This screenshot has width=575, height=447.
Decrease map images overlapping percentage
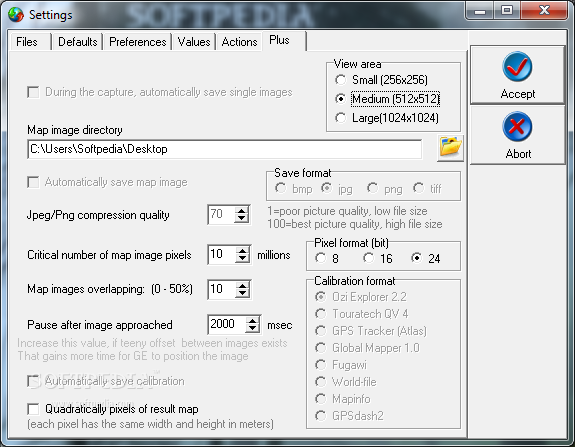pos(242,293)
